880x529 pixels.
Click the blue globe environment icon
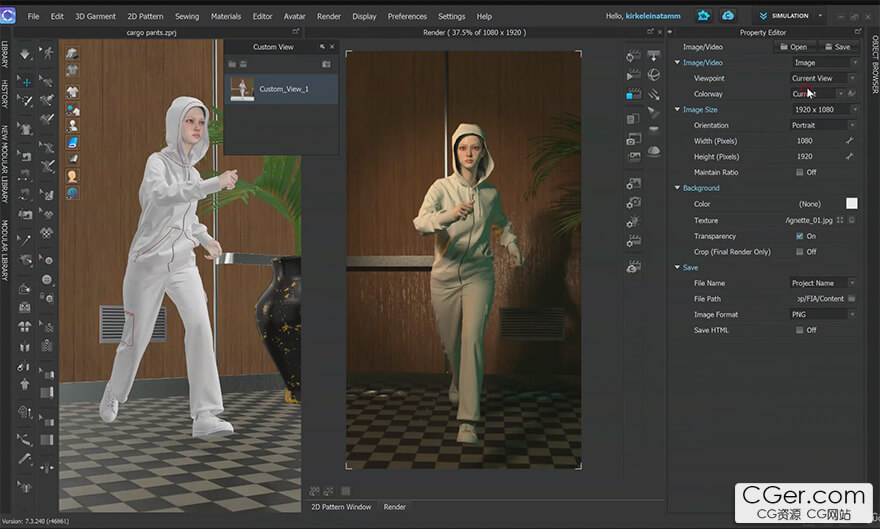click(72, 193)
